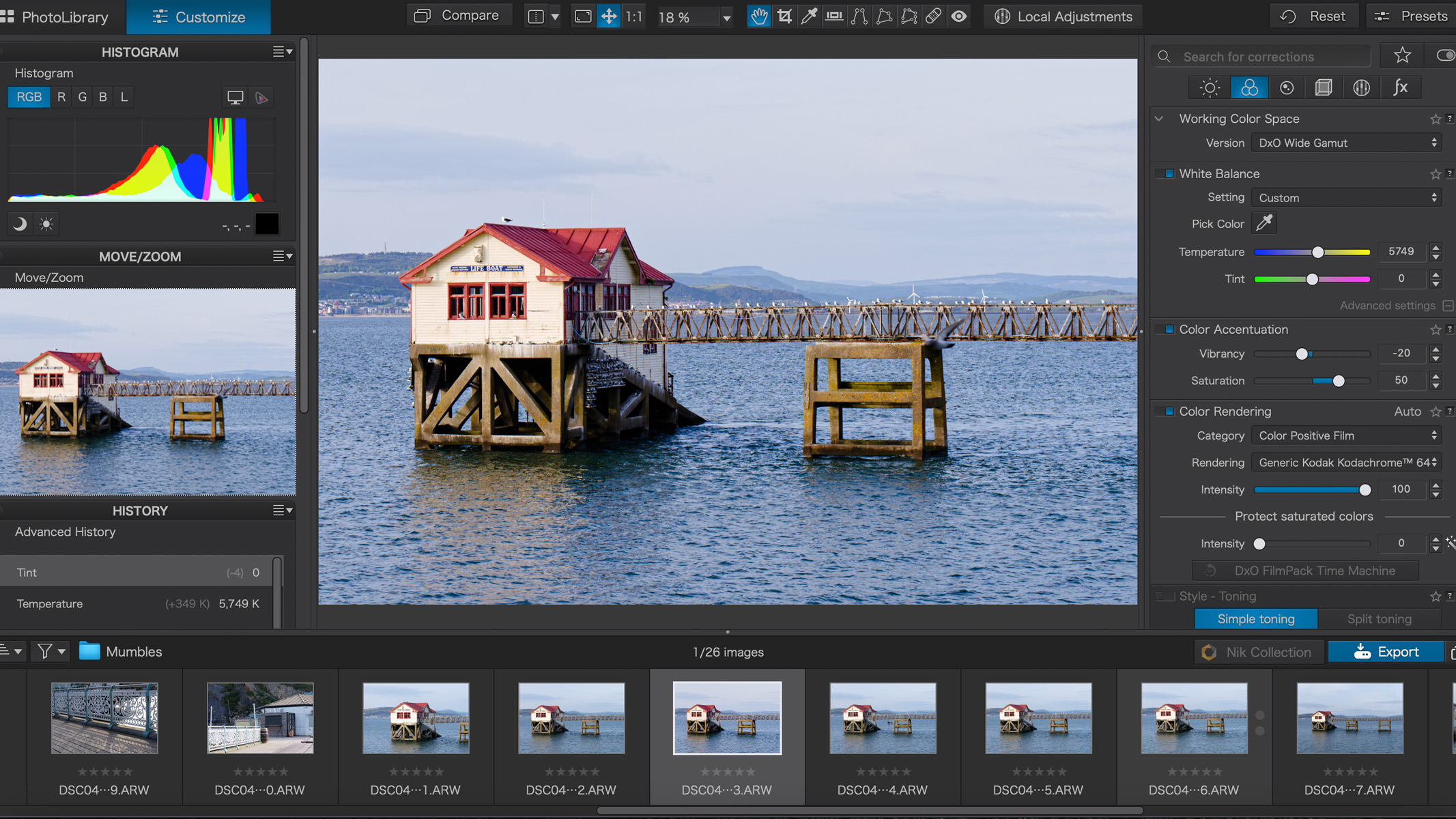Choose the Rectangle perspective tool
1456x819 pixels.
pyautogui.click(x=884, y=16)
